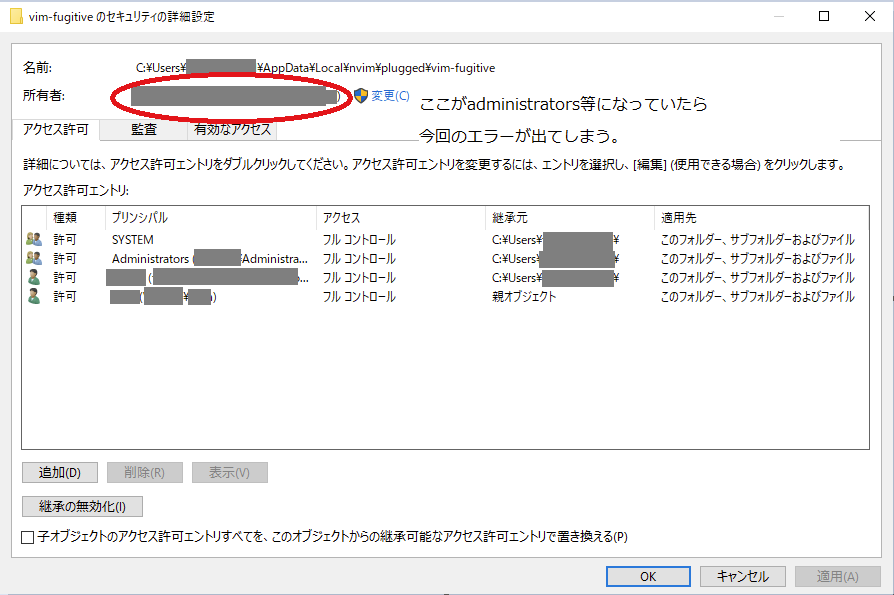Click the アクセス column header
The height and width of the screenshot is (595, 894).
pos(401,218)
